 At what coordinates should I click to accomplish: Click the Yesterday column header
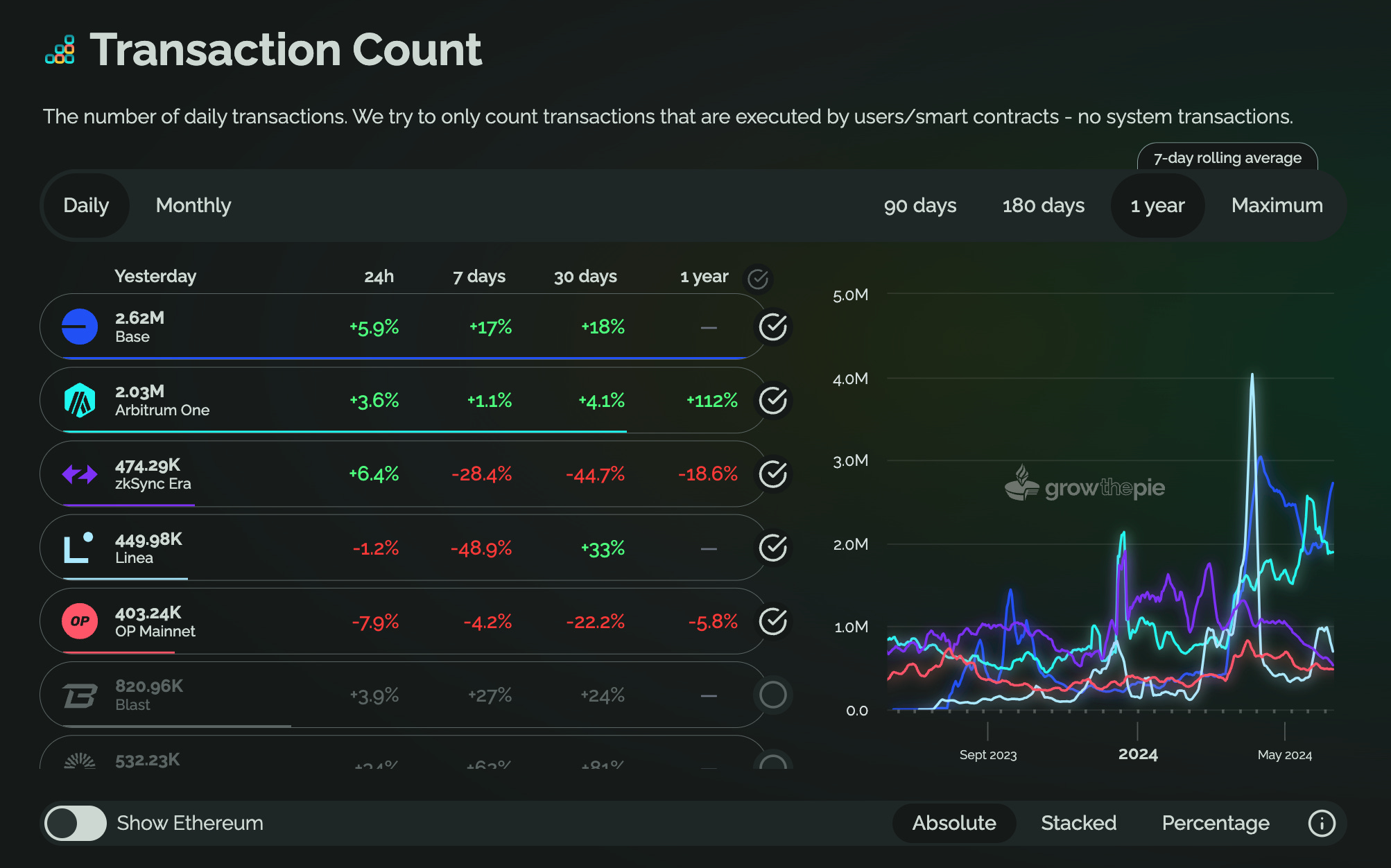tap(155, 276)
